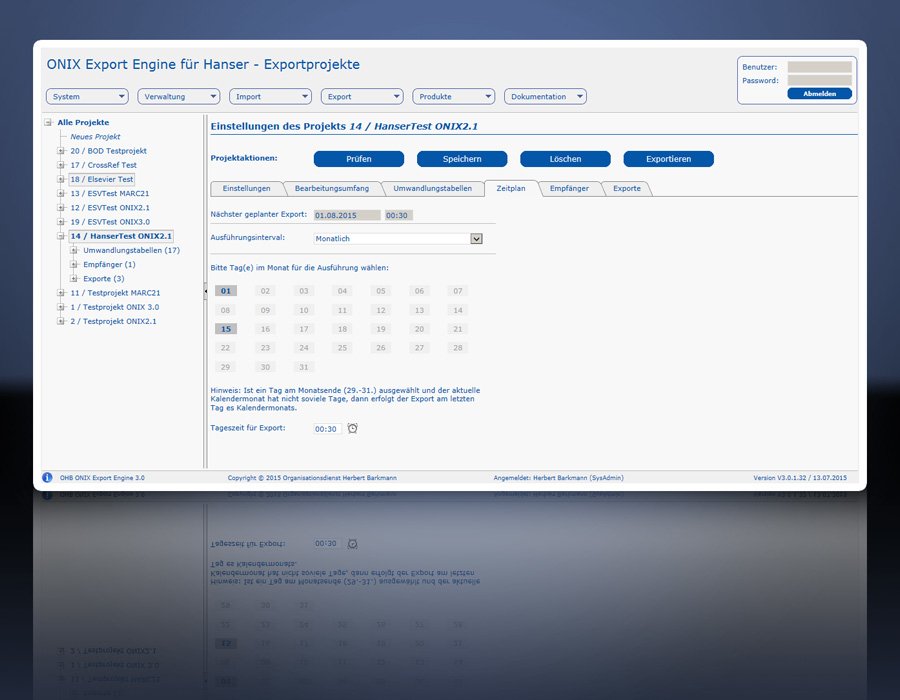The image size is (900, 700).
Task: Select day 28 in the day grid
Action: click(x=457, y=348)
